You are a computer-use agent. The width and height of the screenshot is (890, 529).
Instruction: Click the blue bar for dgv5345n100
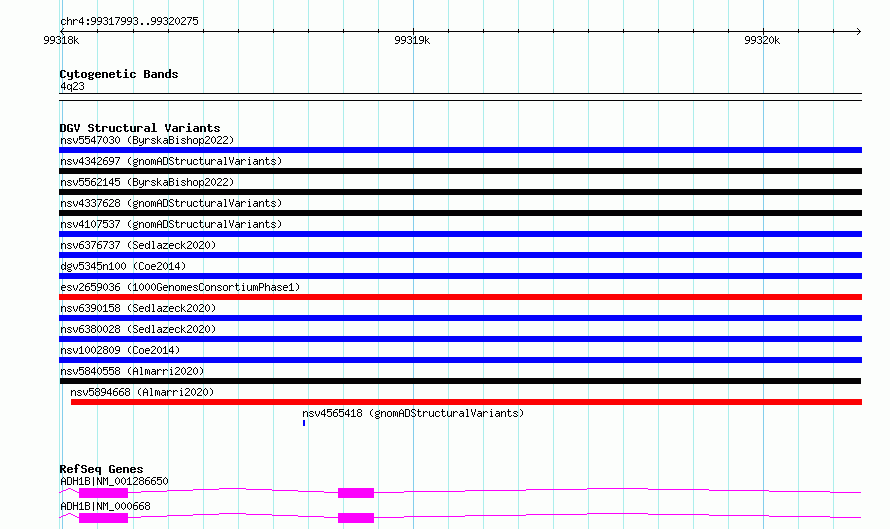(x=460, y=276)
